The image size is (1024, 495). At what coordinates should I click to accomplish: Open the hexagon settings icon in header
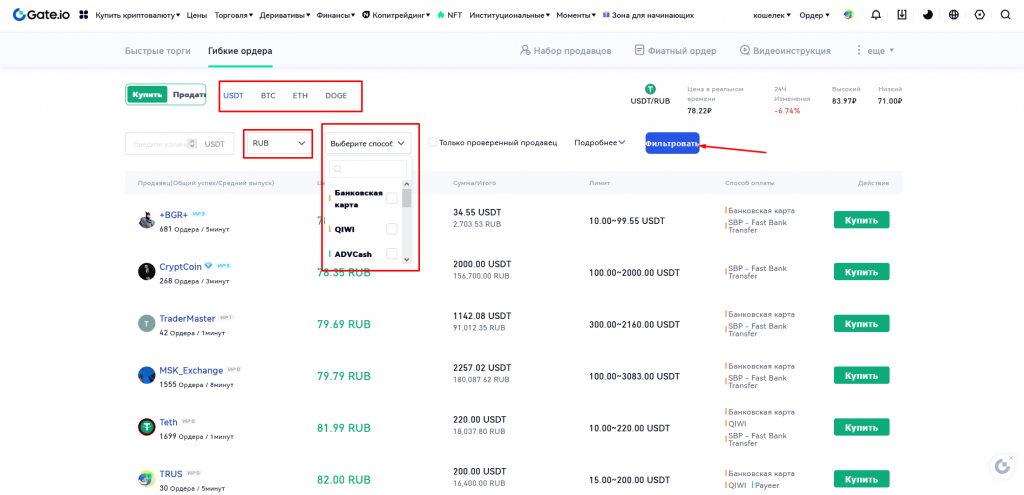[979, 15]
